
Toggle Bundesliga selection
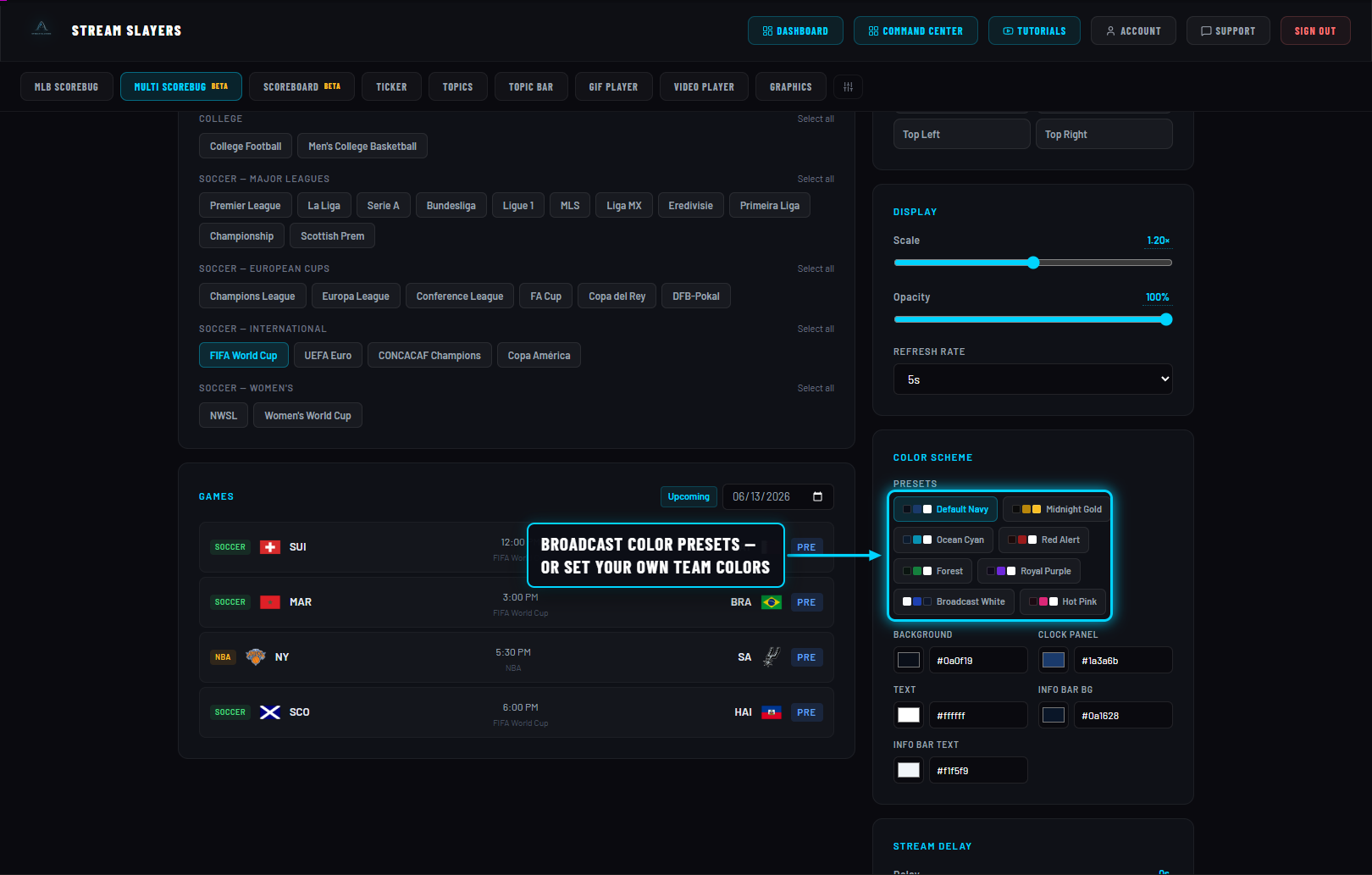451,206
